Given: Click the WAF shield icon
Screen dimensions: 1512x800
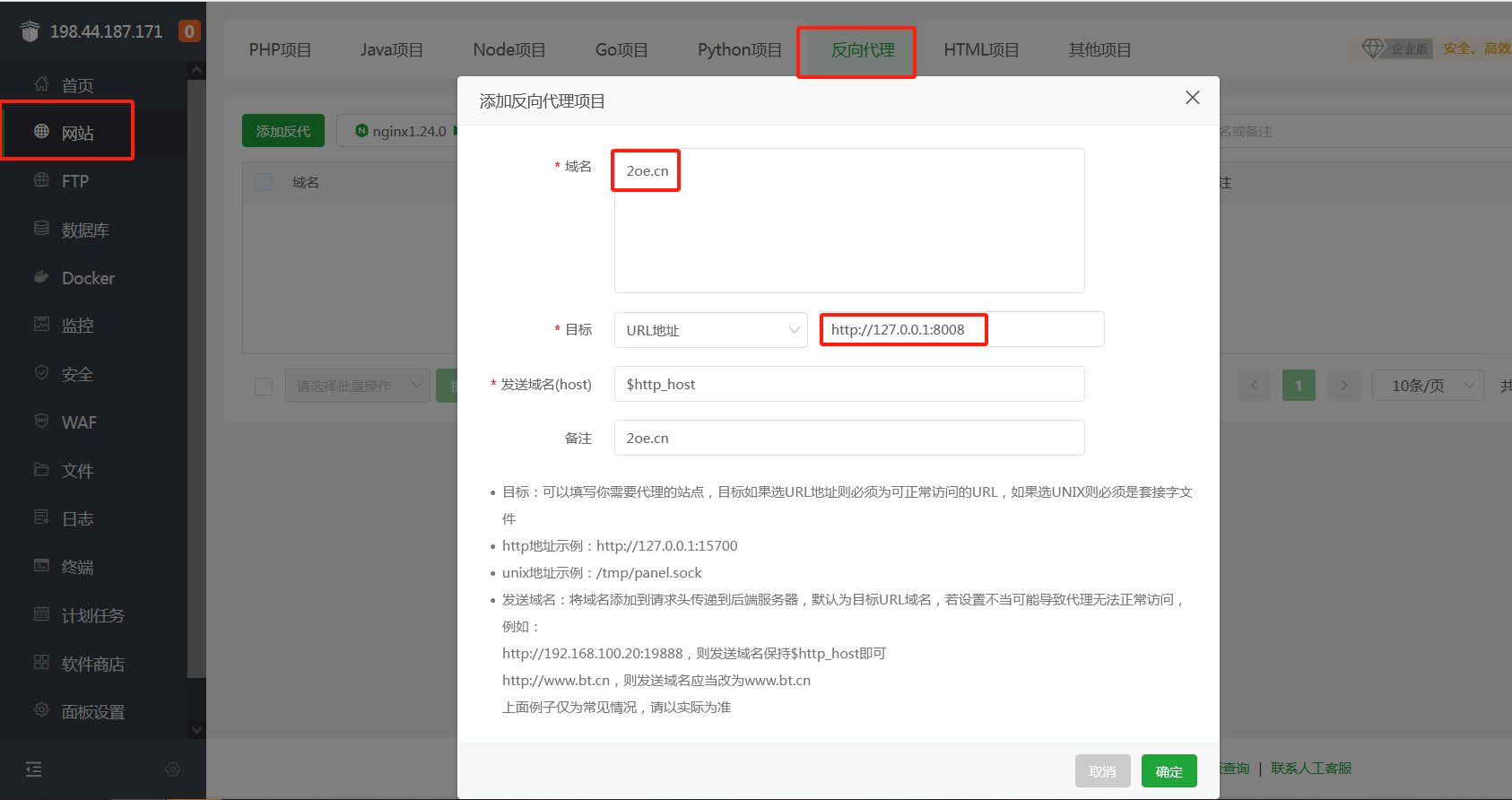Looking at the screenshot, I should point(41,422).
